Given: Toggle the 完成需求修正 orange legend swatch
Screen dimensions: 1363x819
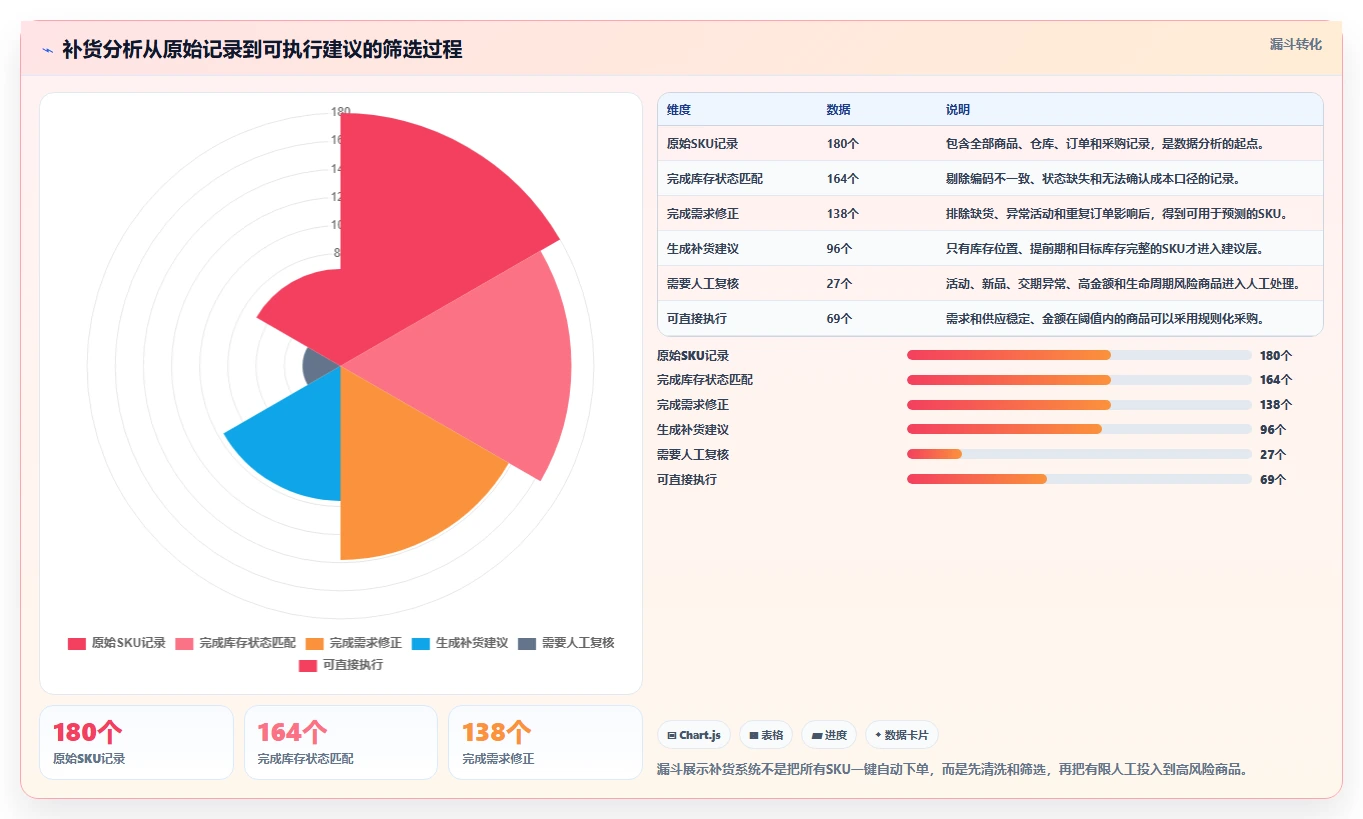Looking at the screenshot, I should [315, 643].
